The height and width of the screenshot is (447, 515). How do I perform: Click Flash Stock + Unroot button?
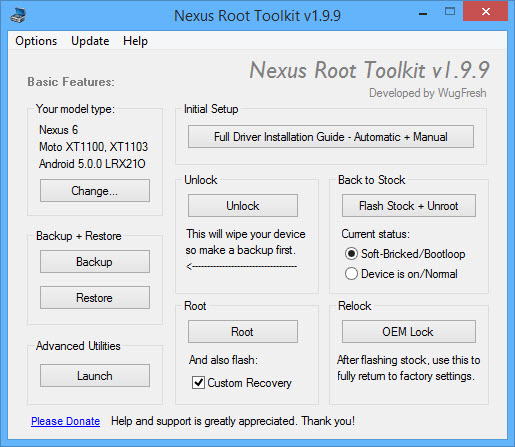(x=409, y=206)
